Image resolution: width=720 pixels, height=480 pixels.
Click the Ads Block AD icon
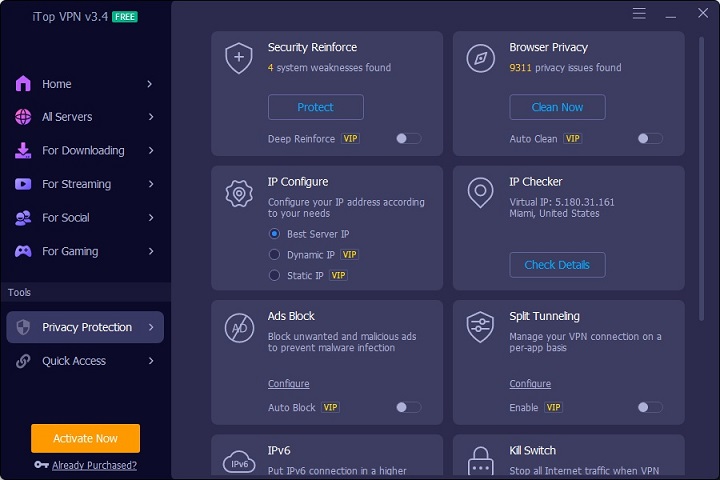click(x=239, y=327)
